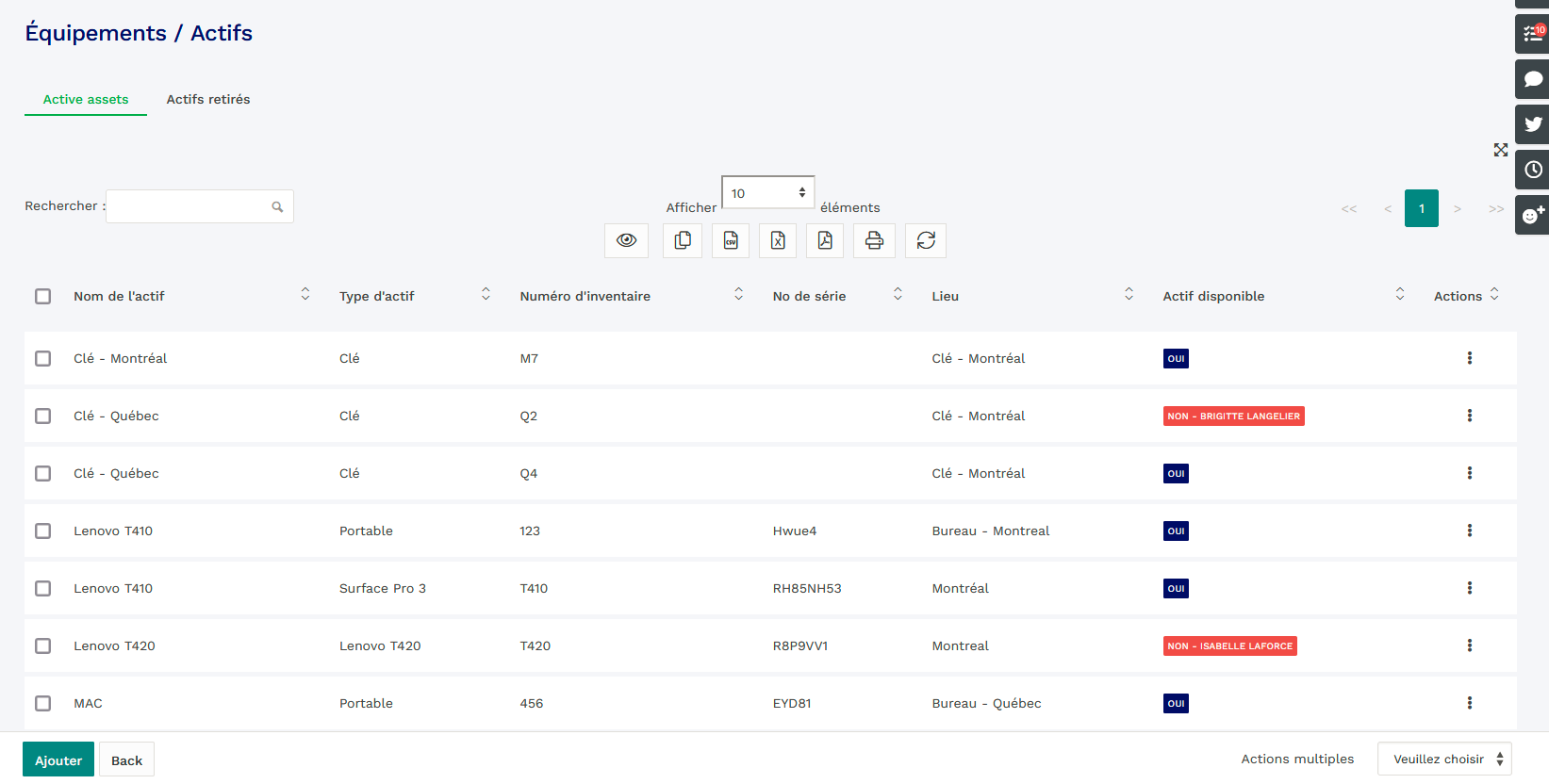Check the box for Clé - Montréal row

(43, 358)
